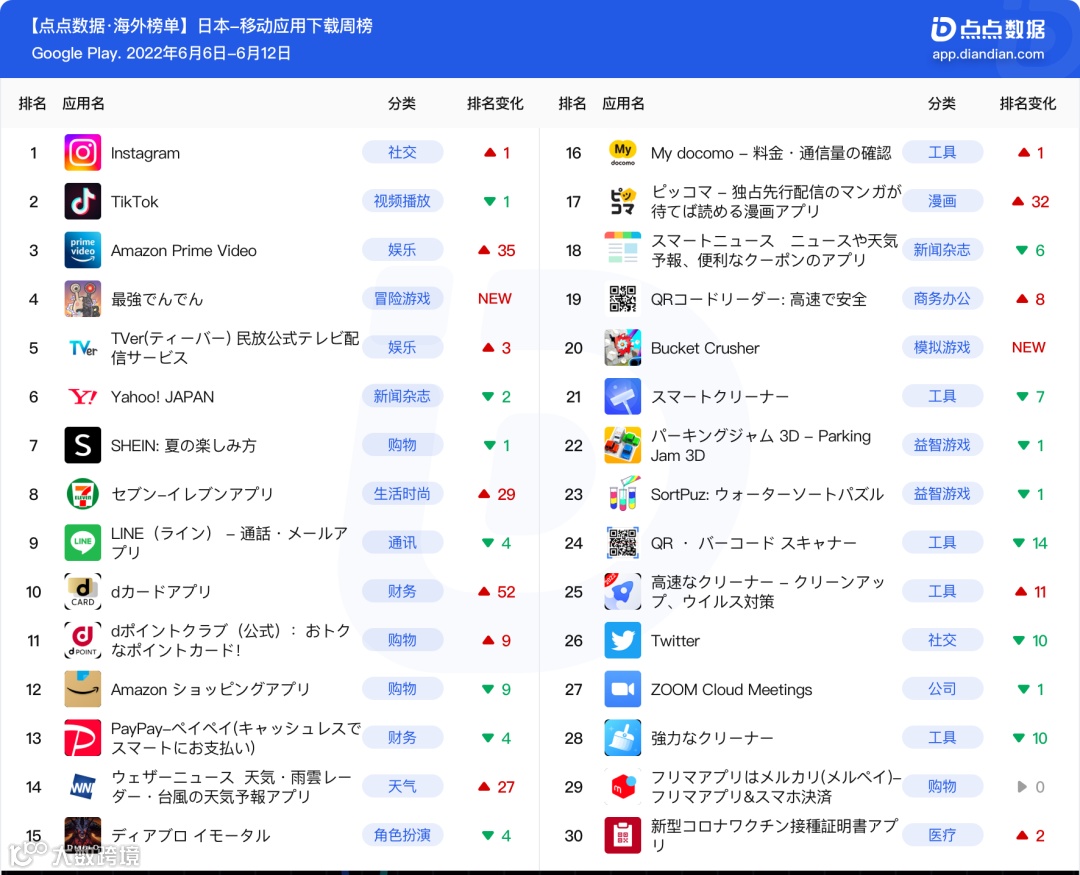The width and height of the screenshot is (1080, 875).
Task: Click the d CARD app icon
Action: tap(83, 592)
